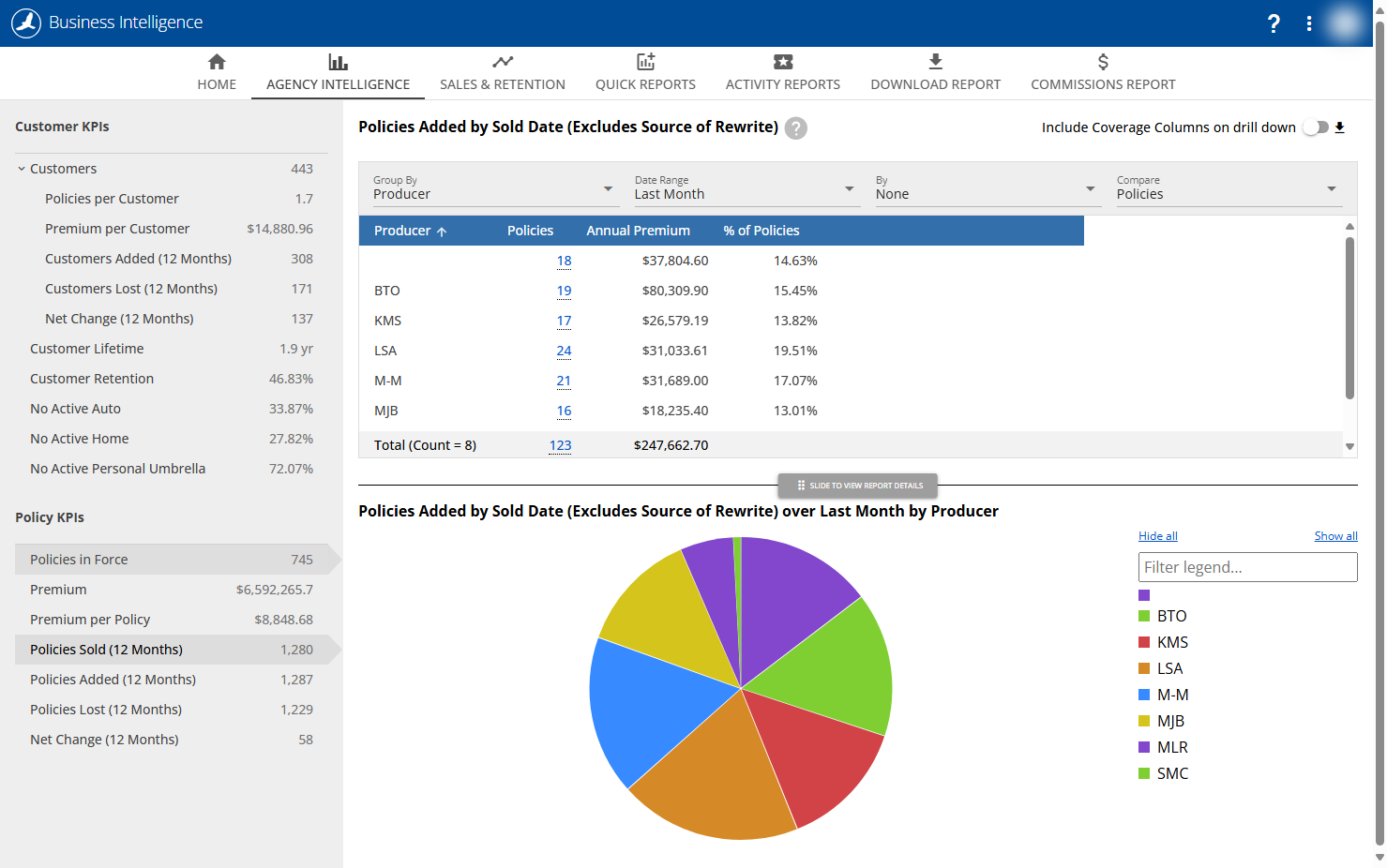Open the help question mark icon in header
1387x868 pixels.
coord(1274,23)
